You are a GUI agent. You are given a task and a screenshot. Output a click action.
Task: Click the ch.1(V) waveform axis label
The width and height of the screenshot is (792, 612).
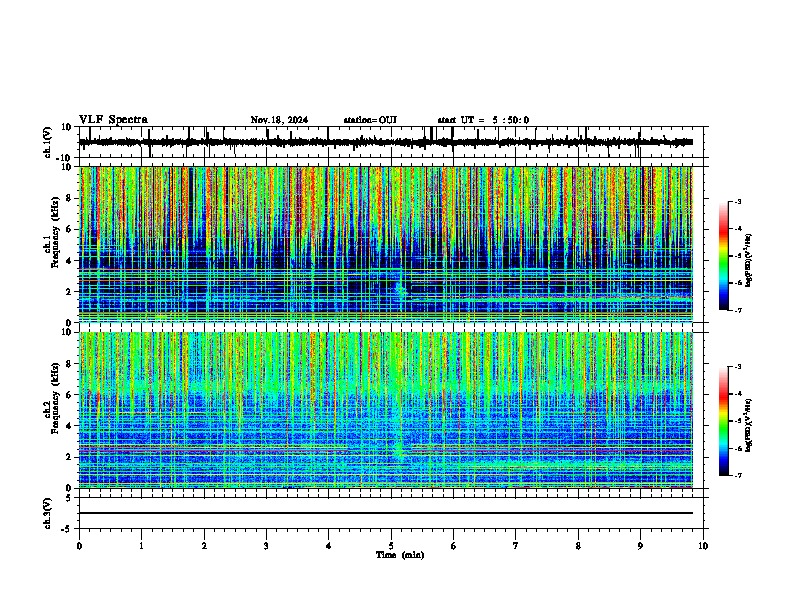click(48, 142)
